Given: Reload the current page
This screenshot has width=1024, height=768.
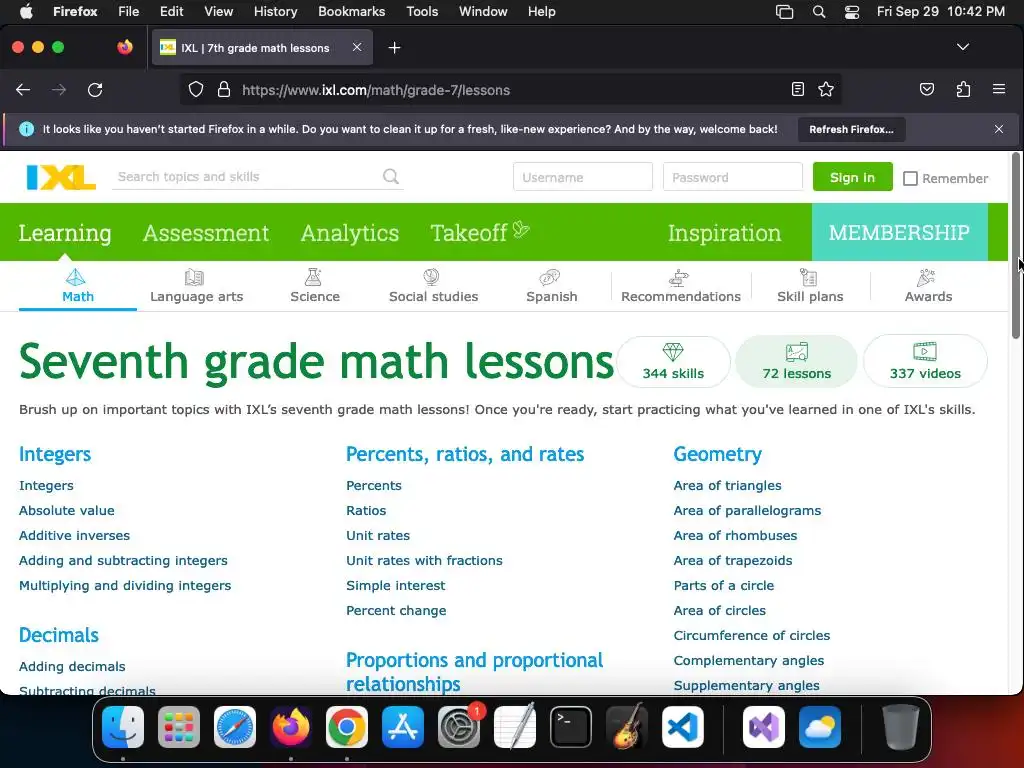Looking at the screenshot, I should (x=95, y=90).
